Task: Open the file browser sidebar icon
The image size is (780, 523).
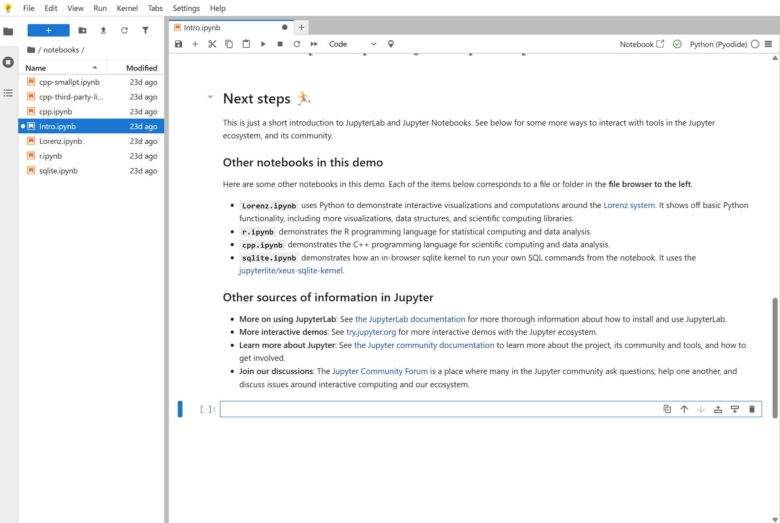Action: 8,31
